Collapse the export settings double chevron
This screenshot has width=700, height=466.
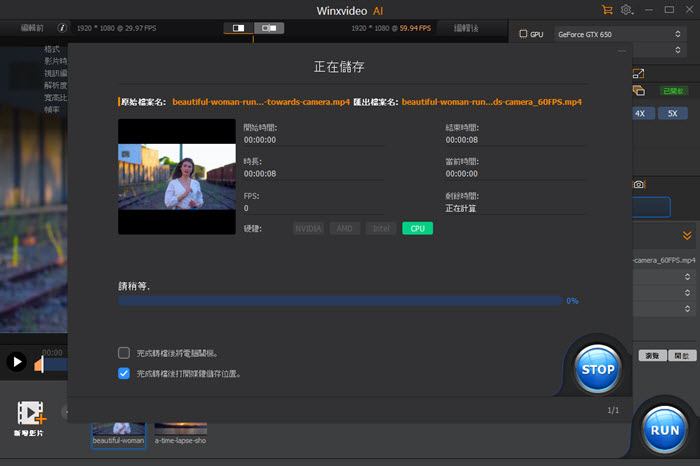pyautogui.click(x=687, y=235)
